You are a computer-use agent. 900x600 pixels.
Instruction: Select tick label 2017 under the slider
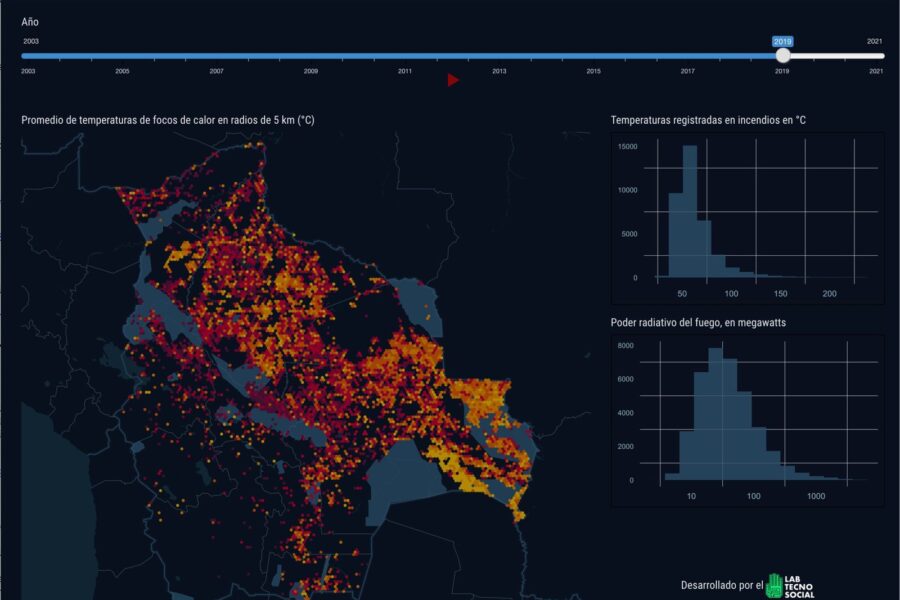pos(688,71)
